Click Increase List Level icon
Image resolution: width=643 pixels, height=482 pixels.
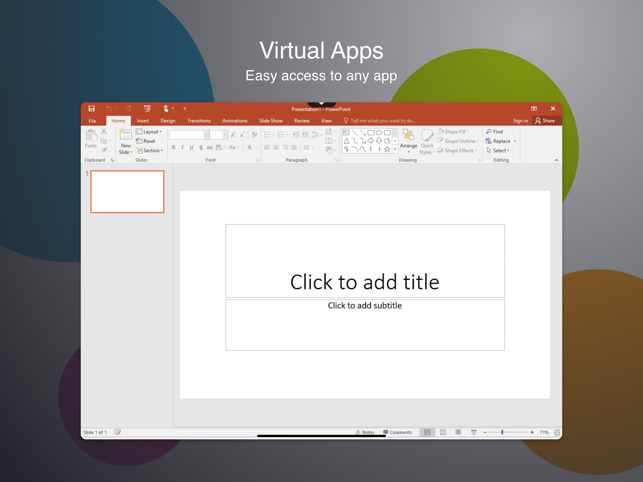pos(305,135)
